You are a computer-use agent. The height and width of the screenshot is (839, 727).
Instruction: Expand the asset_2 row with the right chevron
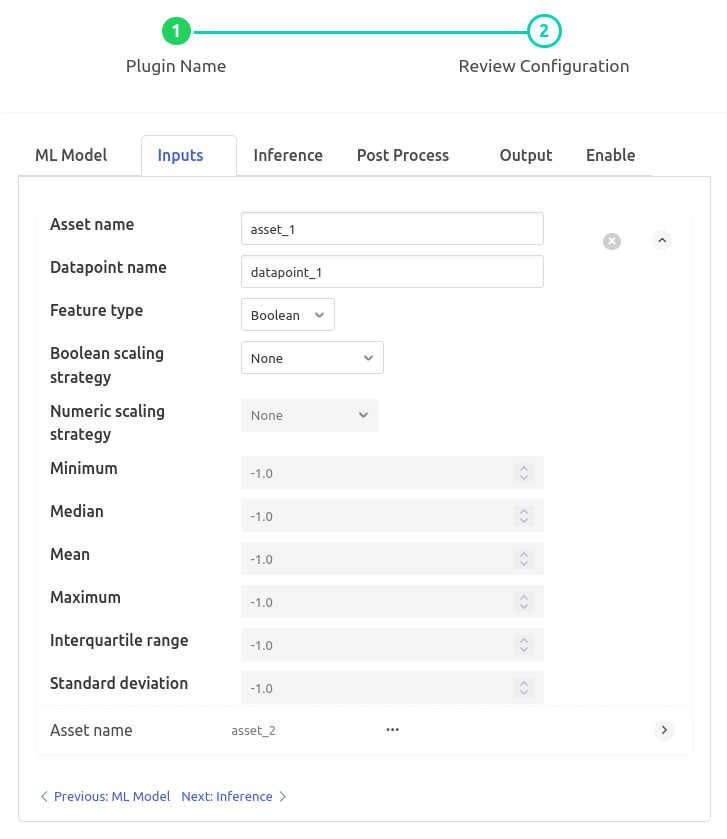(664, 730)
